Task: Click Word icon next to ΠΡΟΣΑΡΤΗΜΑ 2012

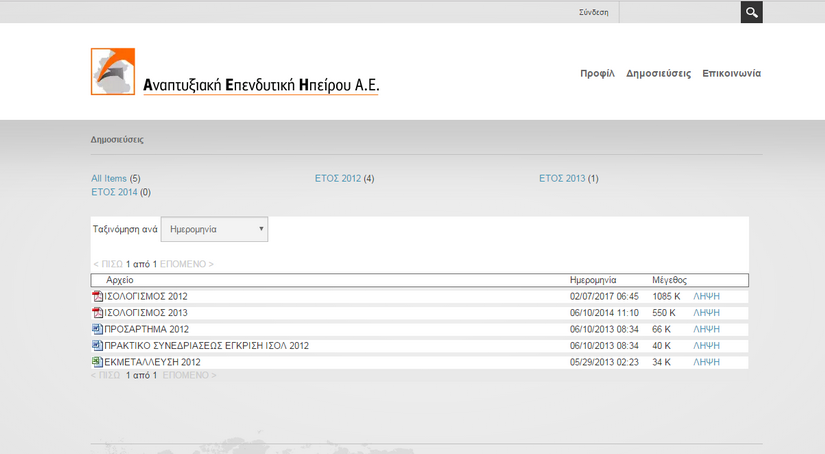Action: point(97,329)
